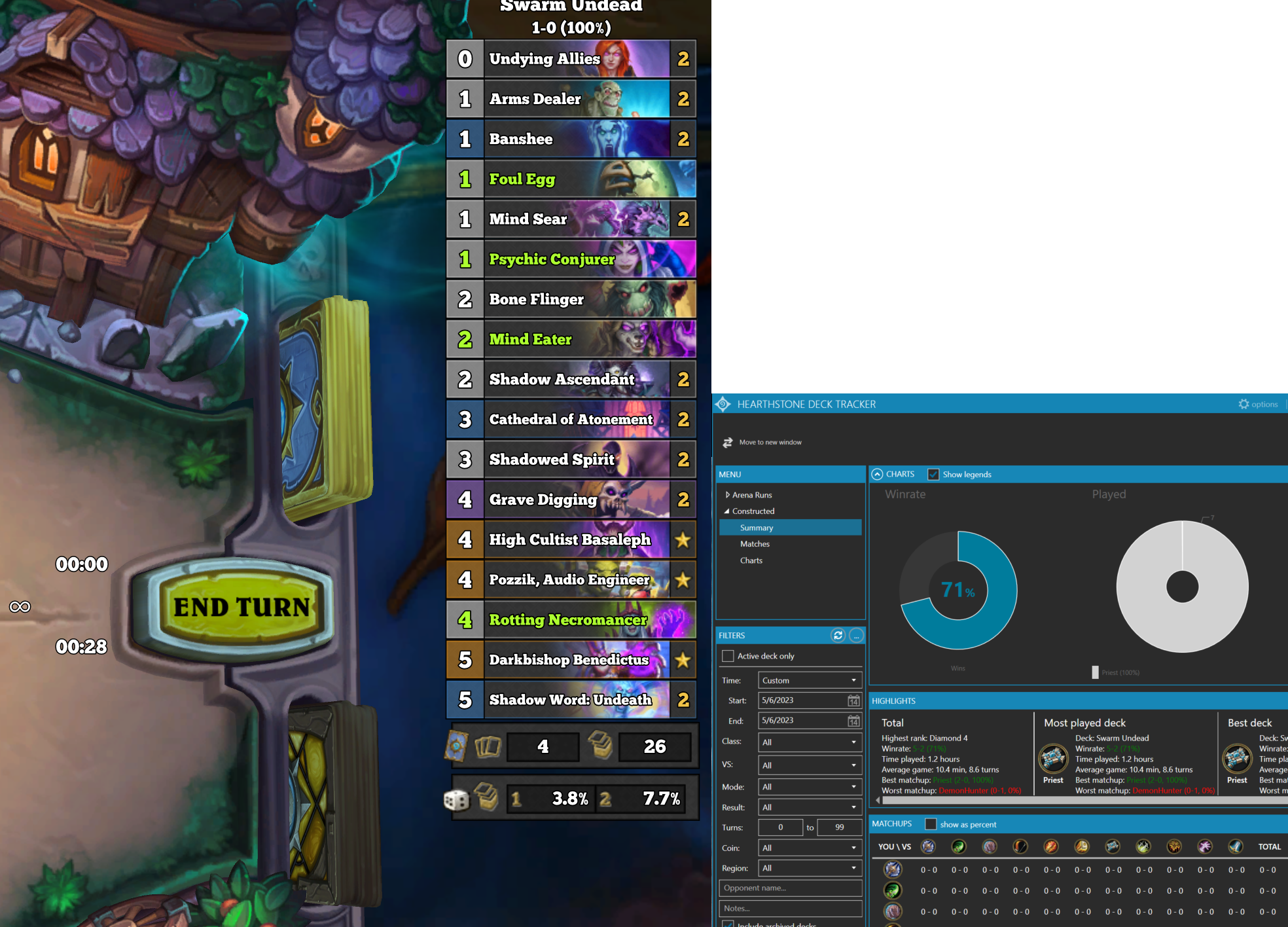Click the star icon beside Darkbishop Benedictus
Image resolution: width=1288 pixels, height=927 pixels.
tap(683, 660)
